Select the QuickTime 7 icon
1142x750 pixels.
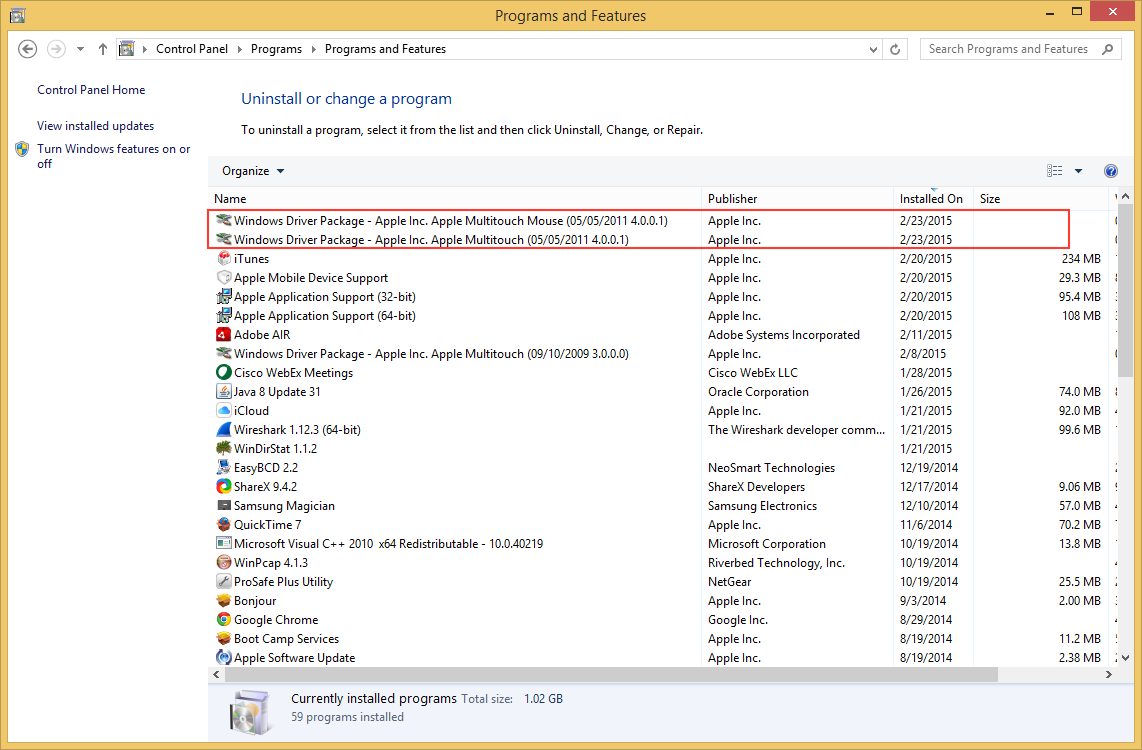(224, 524)
